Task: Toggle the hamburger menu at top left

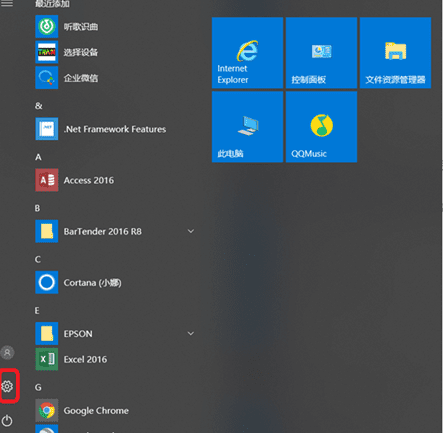Action: coord(7,3)
